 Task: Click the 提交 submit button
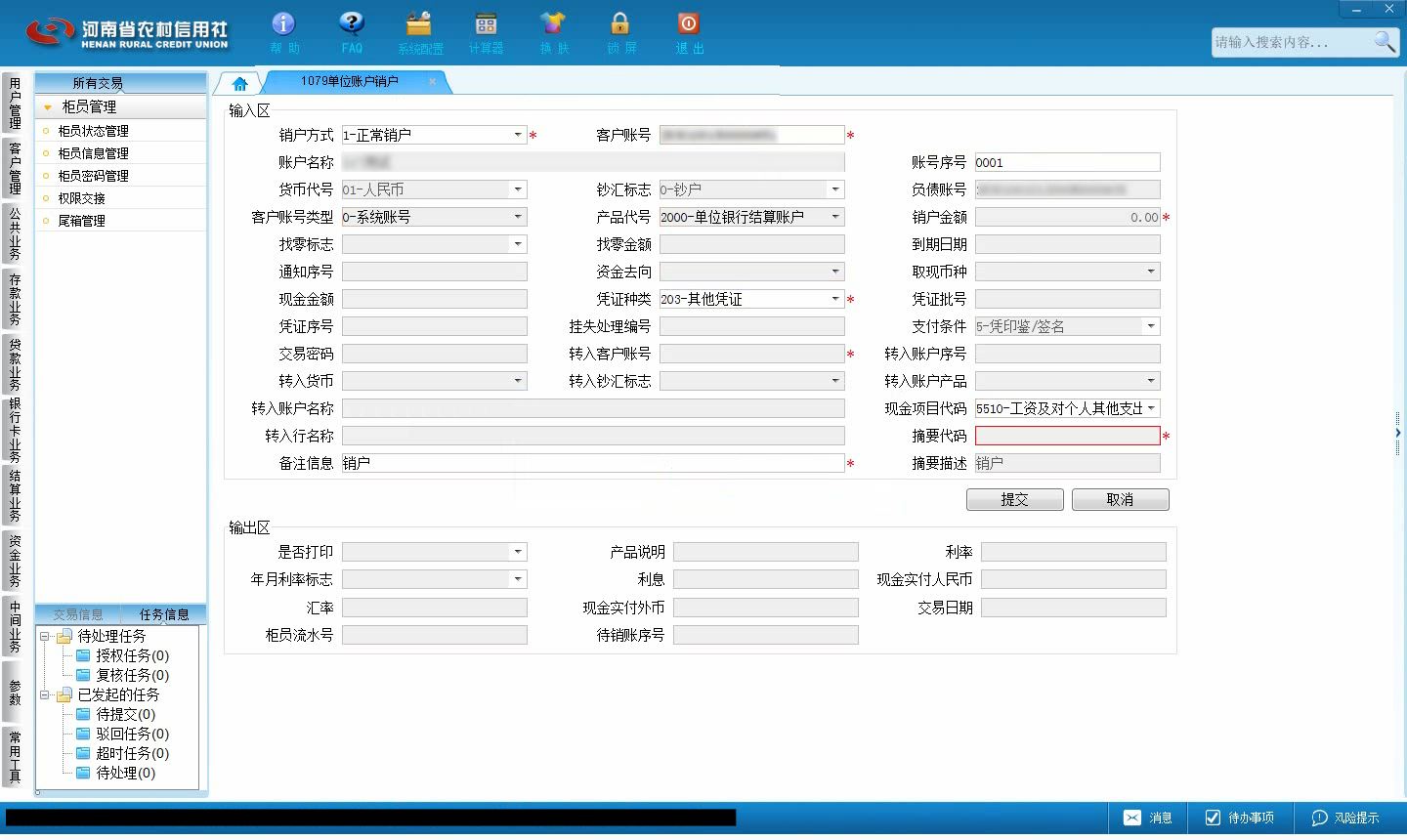1014,499
